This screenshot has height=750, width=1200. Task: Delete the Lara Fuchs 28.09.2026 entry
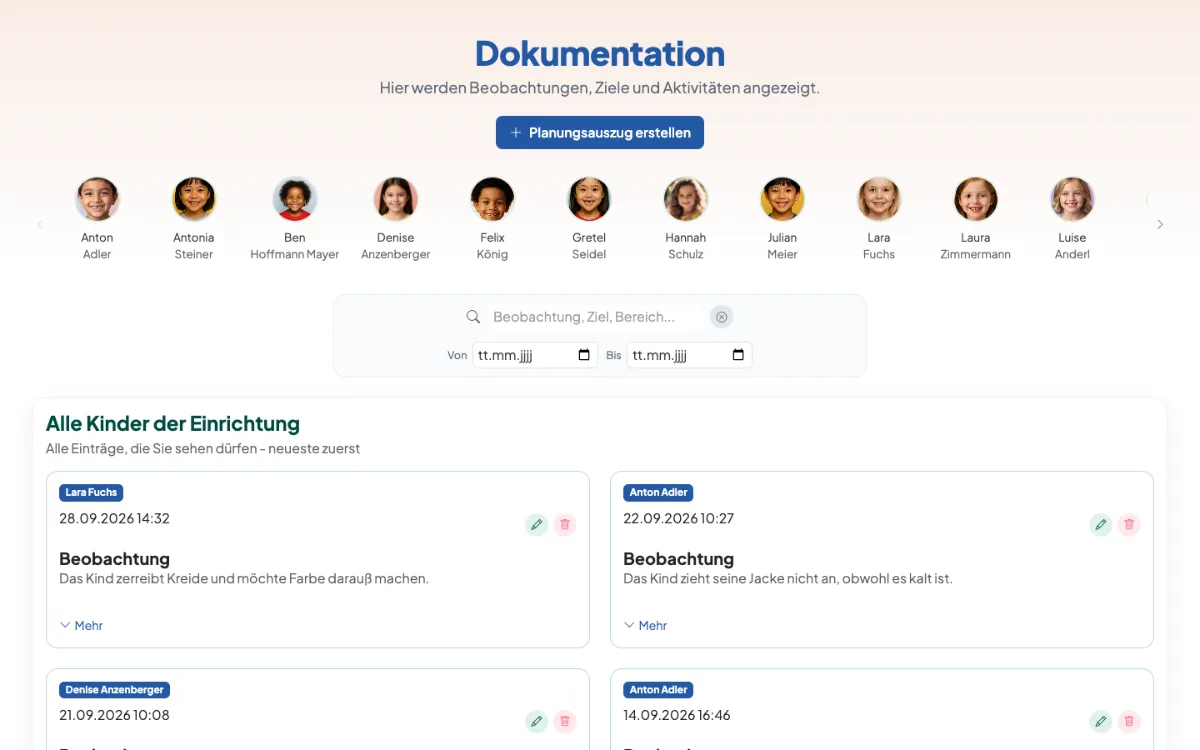[565, 524]
